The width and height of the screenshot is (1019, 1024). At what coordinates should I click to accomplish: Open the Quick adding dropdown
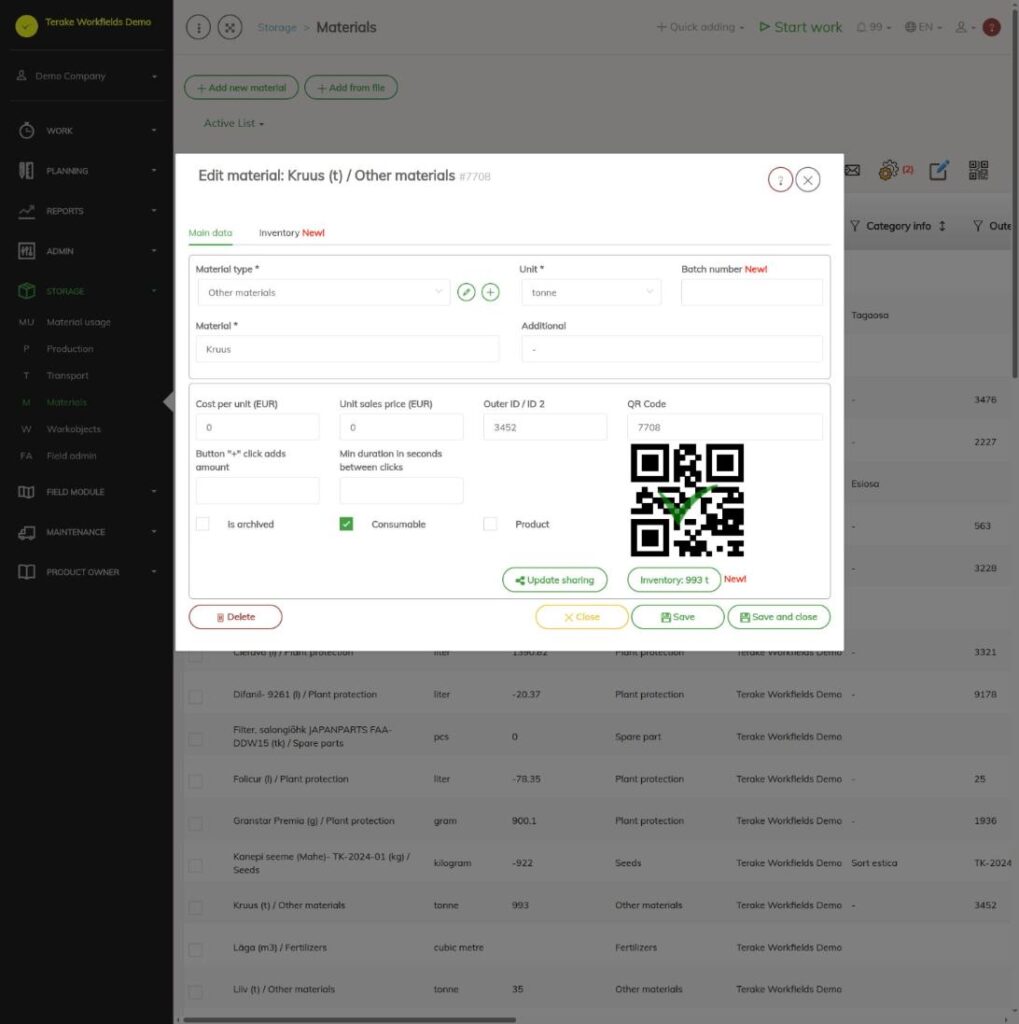click(x=700, y=27)
